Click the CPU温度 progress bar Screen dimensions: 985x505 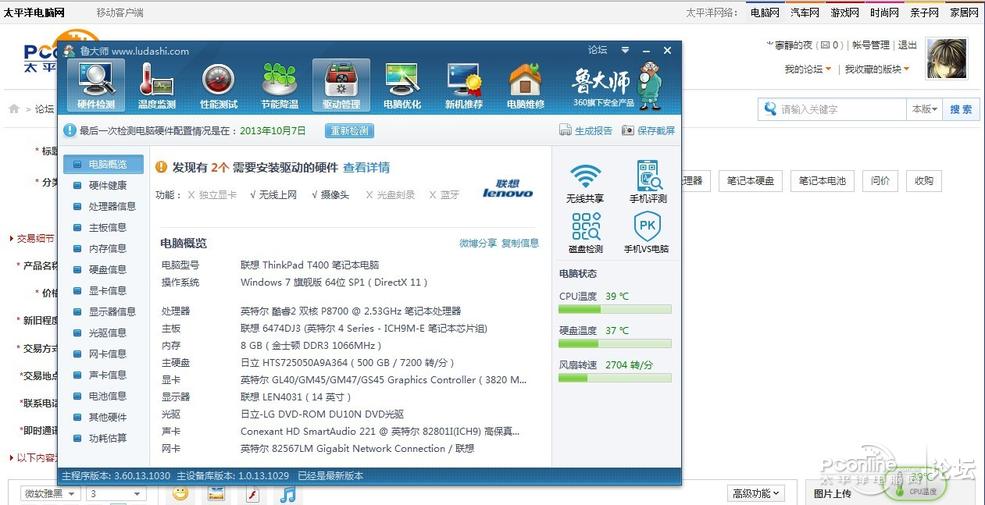615,310
